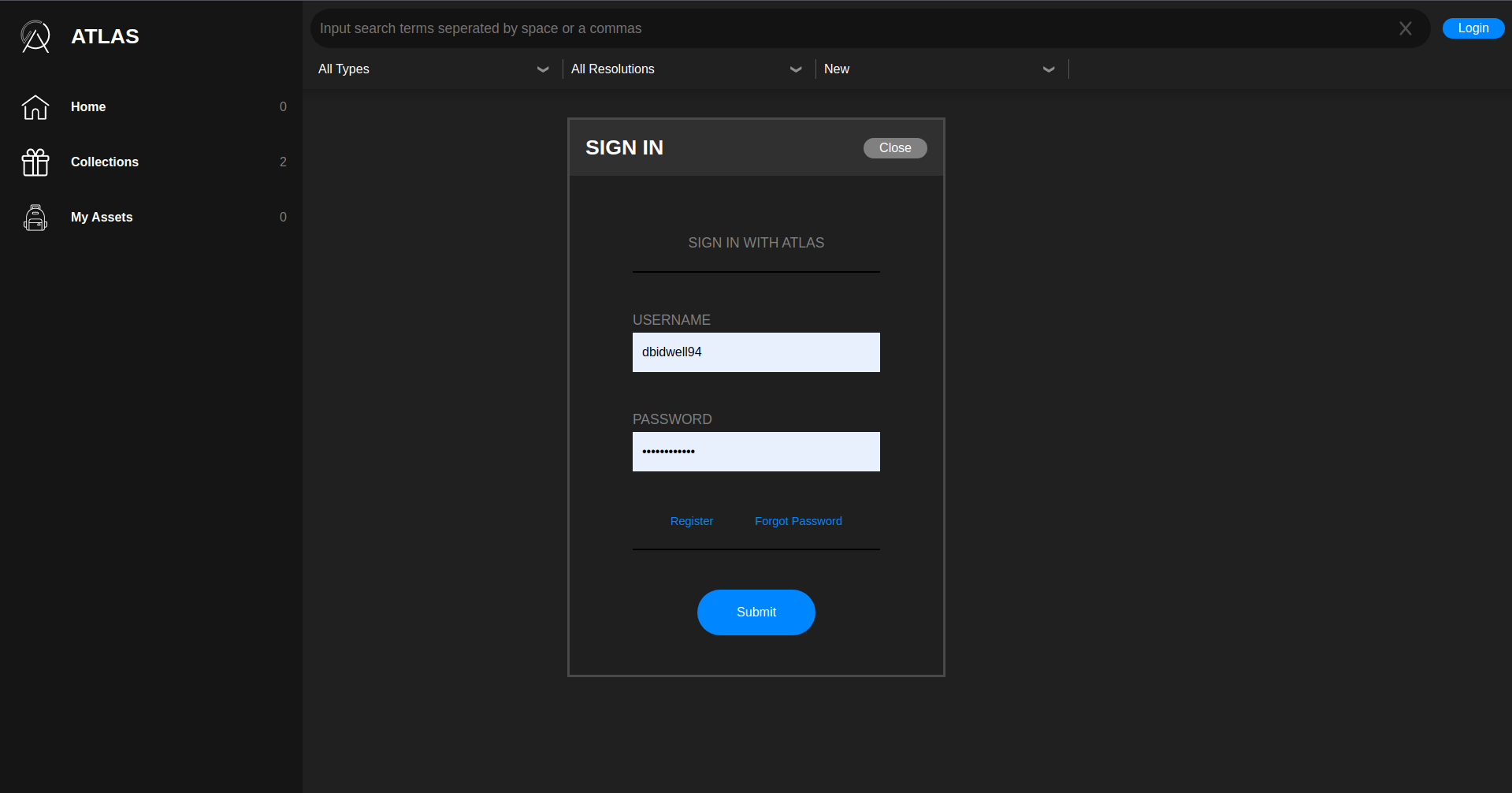Expand the All Resolutions dropdown
The image size is (1512, 793).
(x=686, y=69)
